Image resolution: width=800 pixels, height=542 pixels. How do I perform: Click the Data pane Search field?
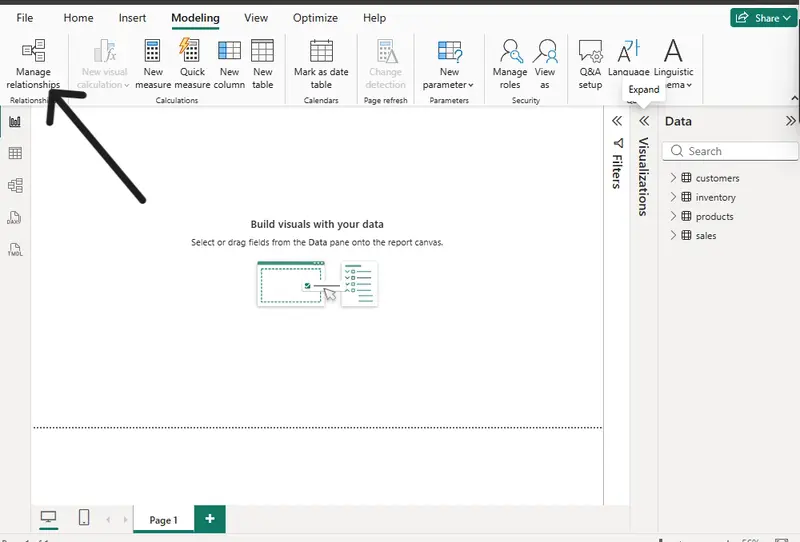point(730,151)
